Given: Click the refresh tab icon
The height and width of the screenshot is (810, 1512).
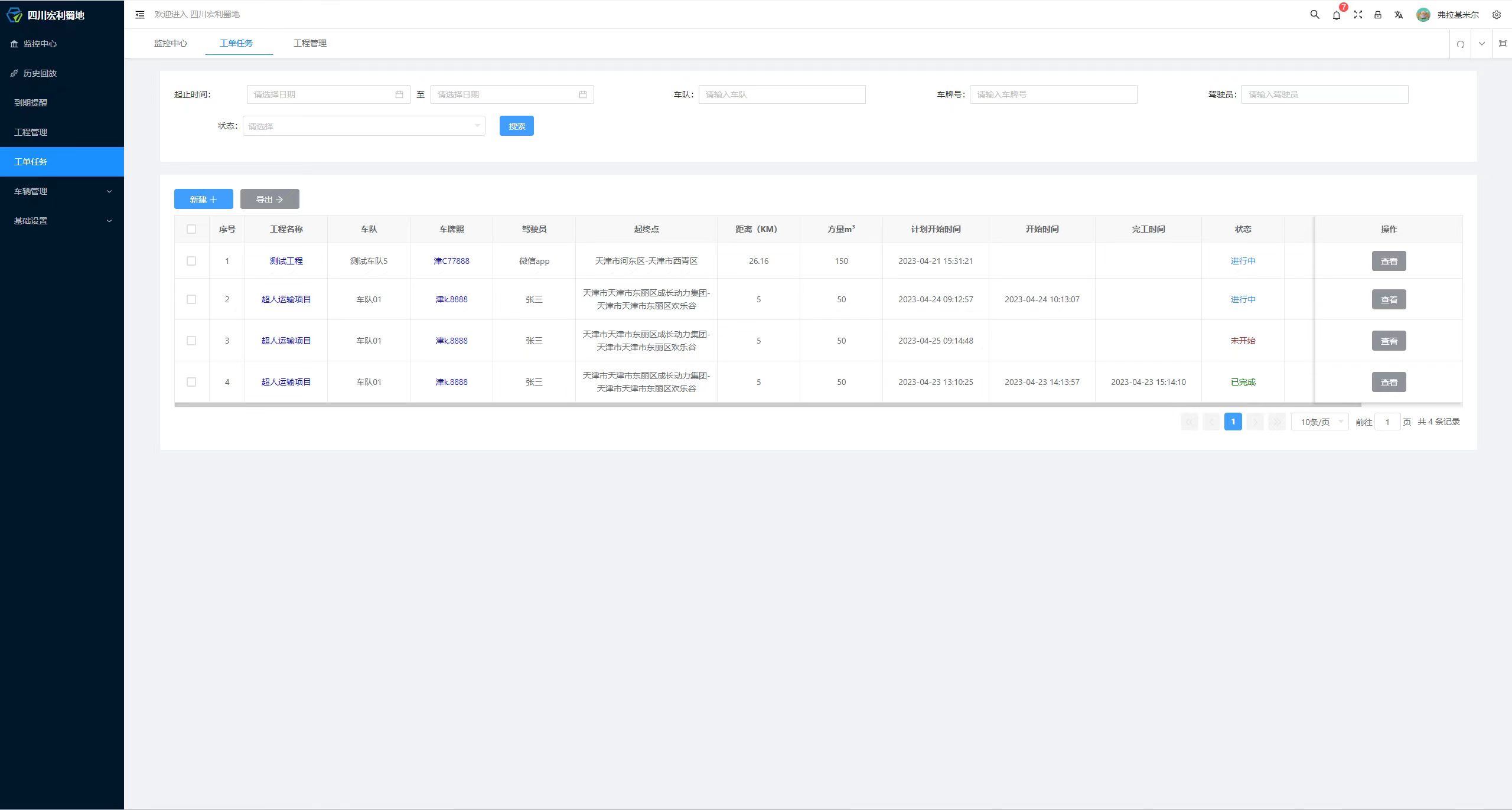Looking at the screenshot, I should pos(1461,44).
